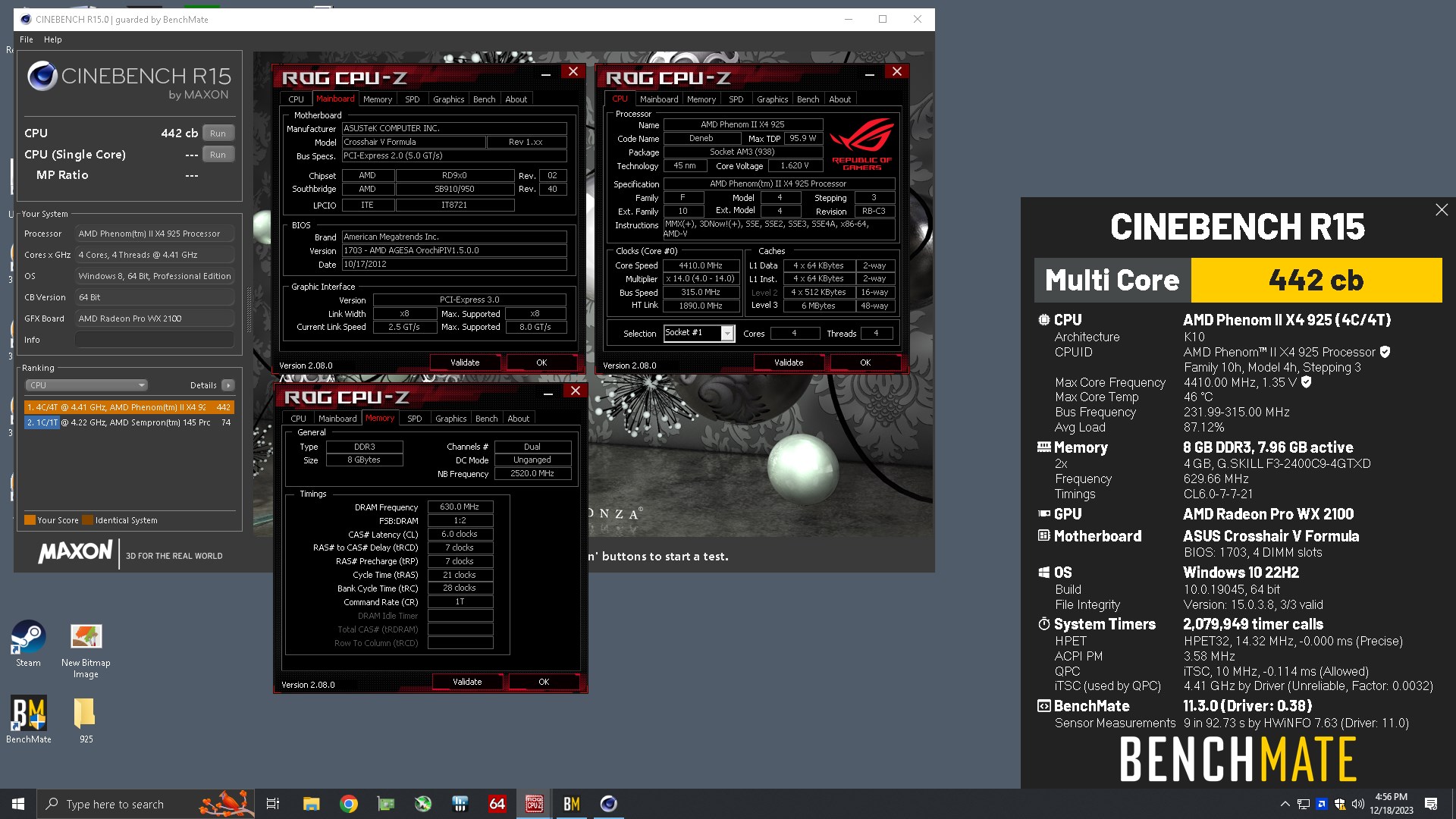Close the CPU-Z Mainboard window
Viewport: 1456px width, 819px height.
(573, 71)
